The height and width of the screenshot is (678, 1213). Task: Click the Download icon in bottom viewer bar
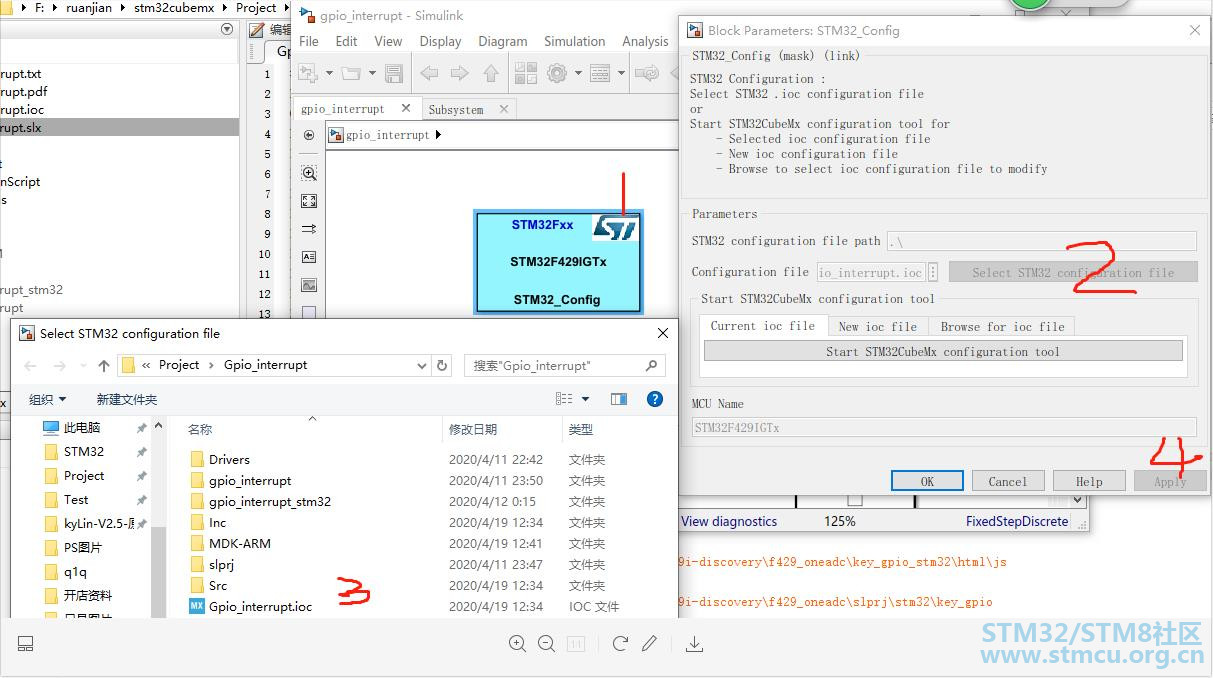click(694, 643)
